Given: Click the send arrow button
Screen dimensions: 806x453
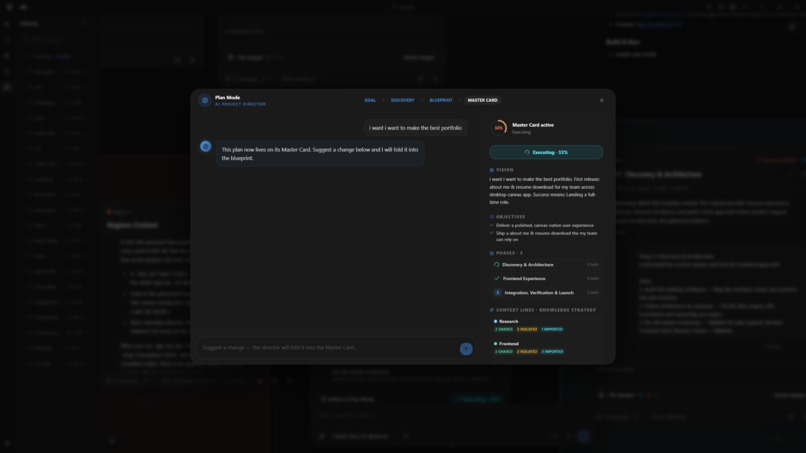Looking at the screenshot, I should pos(466,349).
